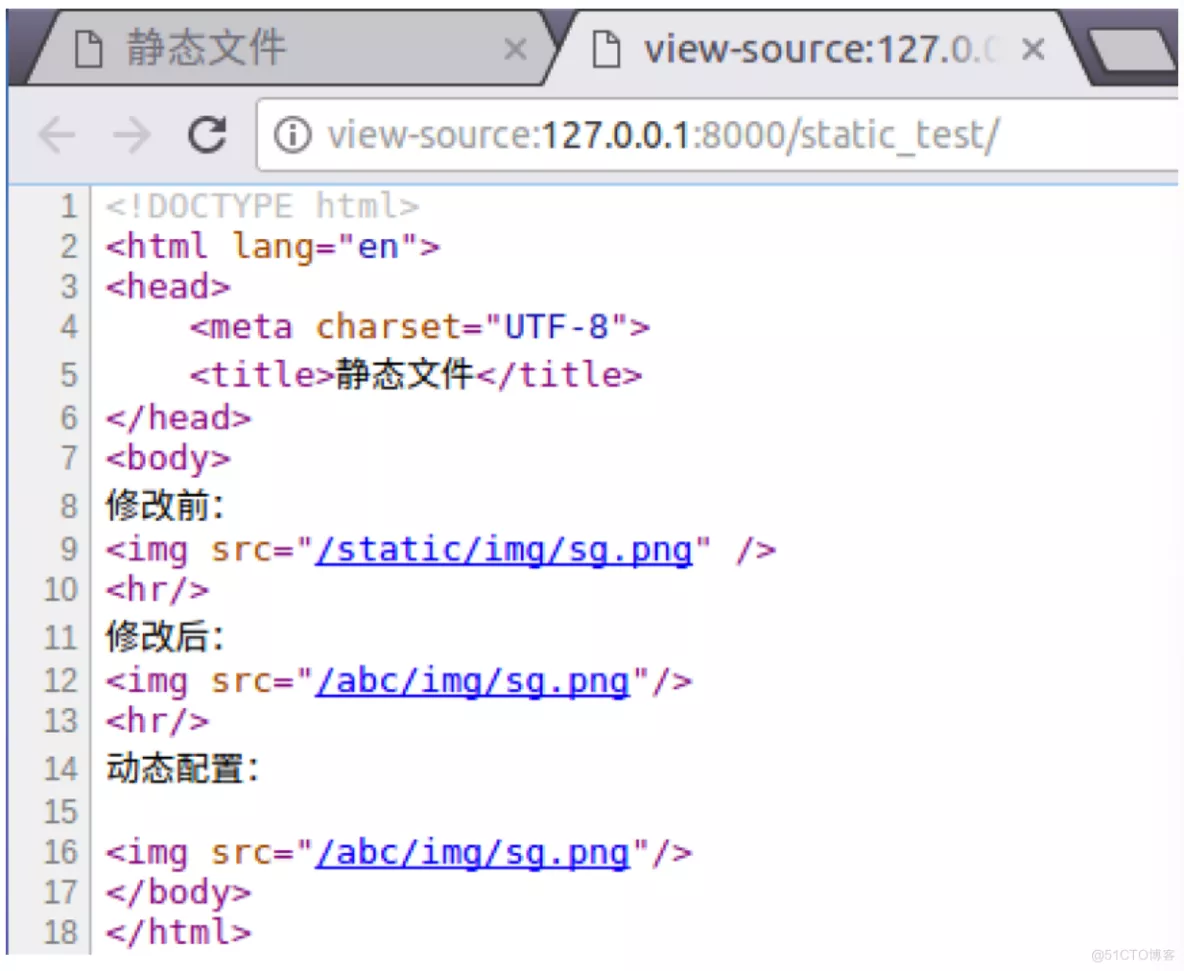Click the closing </html> tag
The image size is (1184, 971).
click(178, 932)
